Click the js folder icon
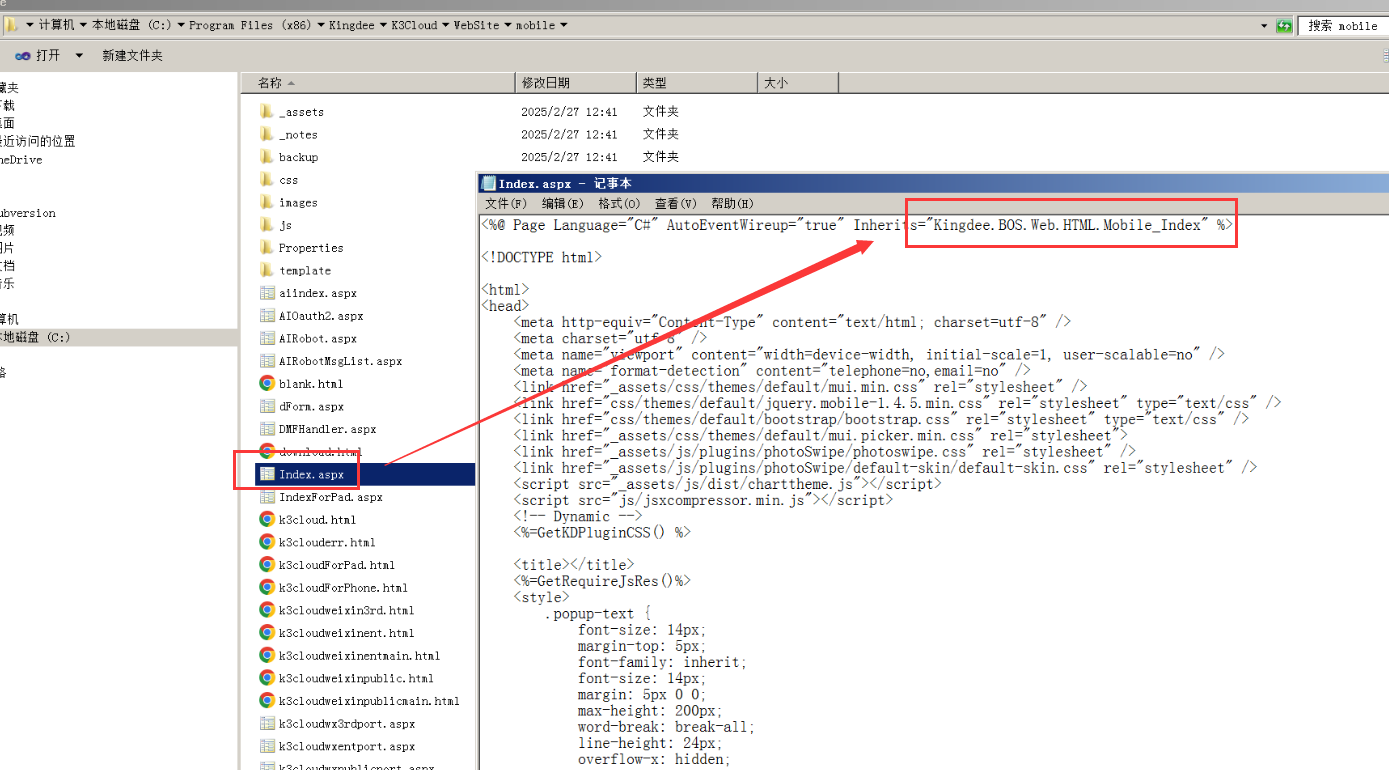 click(x=266, y=225)
